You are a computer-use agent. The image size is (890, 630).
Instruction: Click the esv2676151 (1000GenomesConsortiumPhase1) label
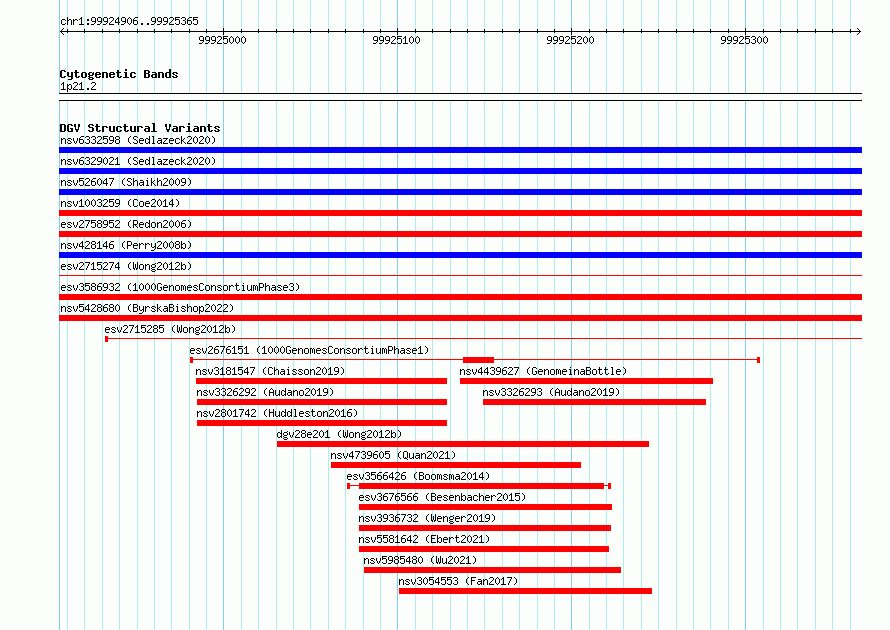click(309, 350)
